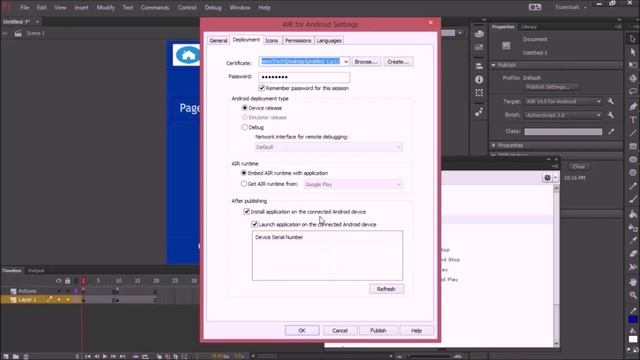The image size is (640, 360).
Task: Select the Oval tool
Action: click(x=633, y=160)
